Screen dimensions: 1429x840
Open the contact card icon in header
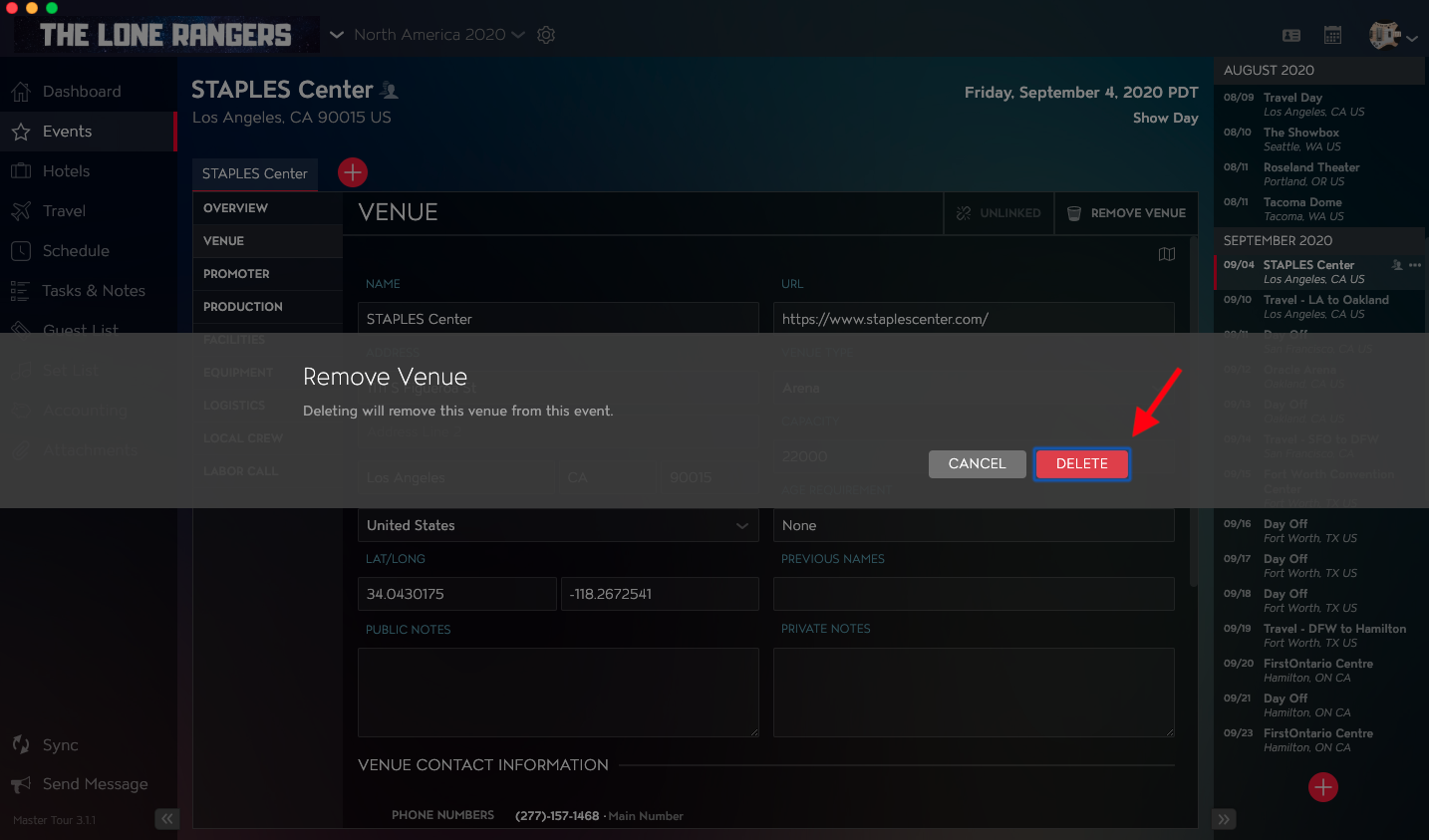pos(1291,35)
